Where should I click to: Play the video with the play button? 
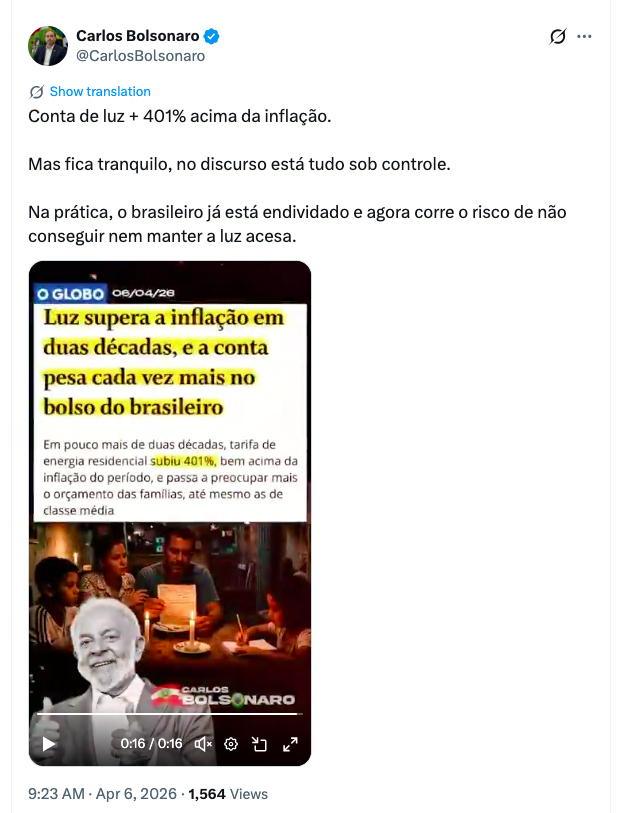coord(49,744)
